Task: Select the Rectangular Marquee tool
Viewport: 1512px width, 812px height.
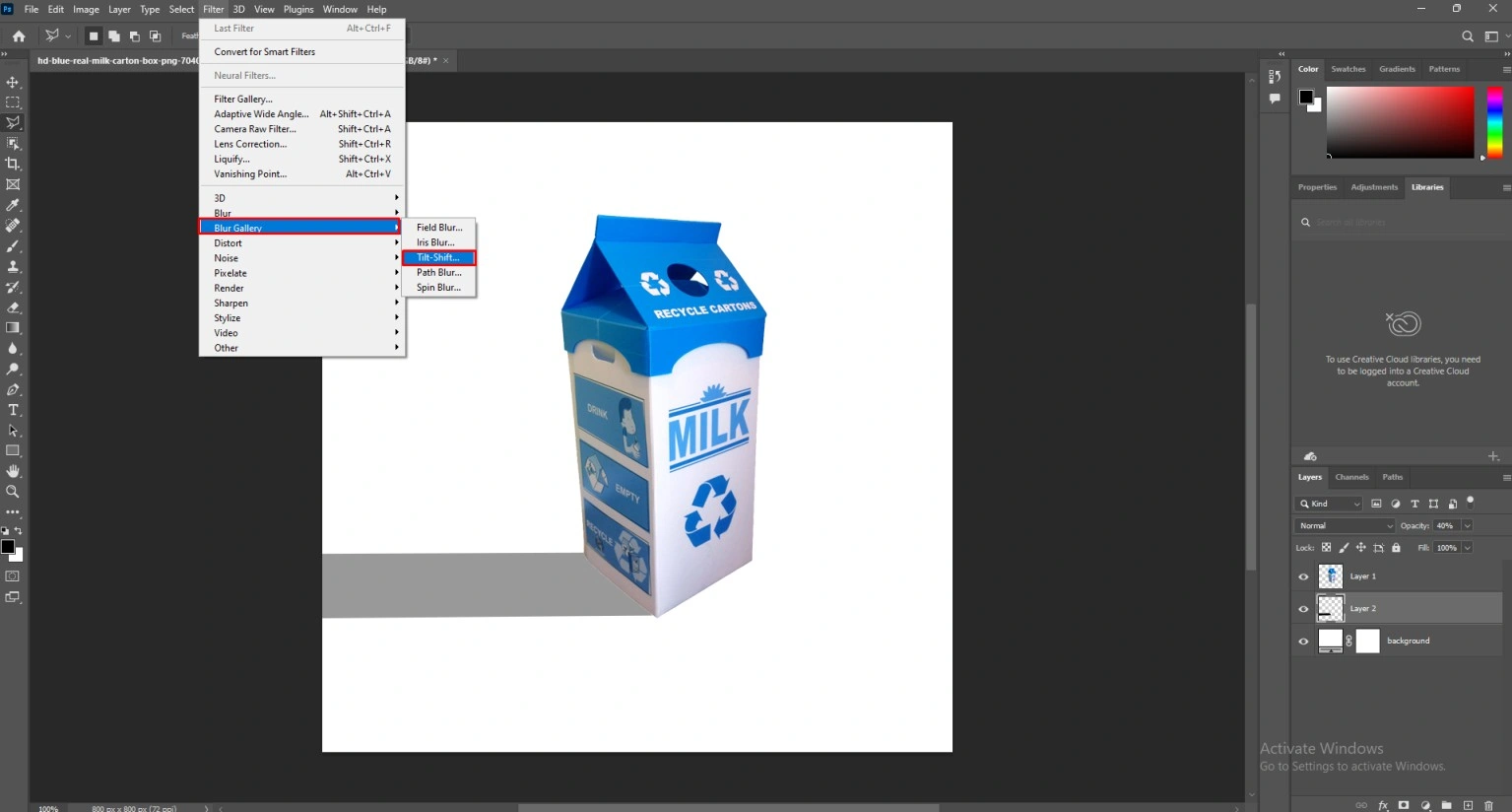Action: click(13, 102)
